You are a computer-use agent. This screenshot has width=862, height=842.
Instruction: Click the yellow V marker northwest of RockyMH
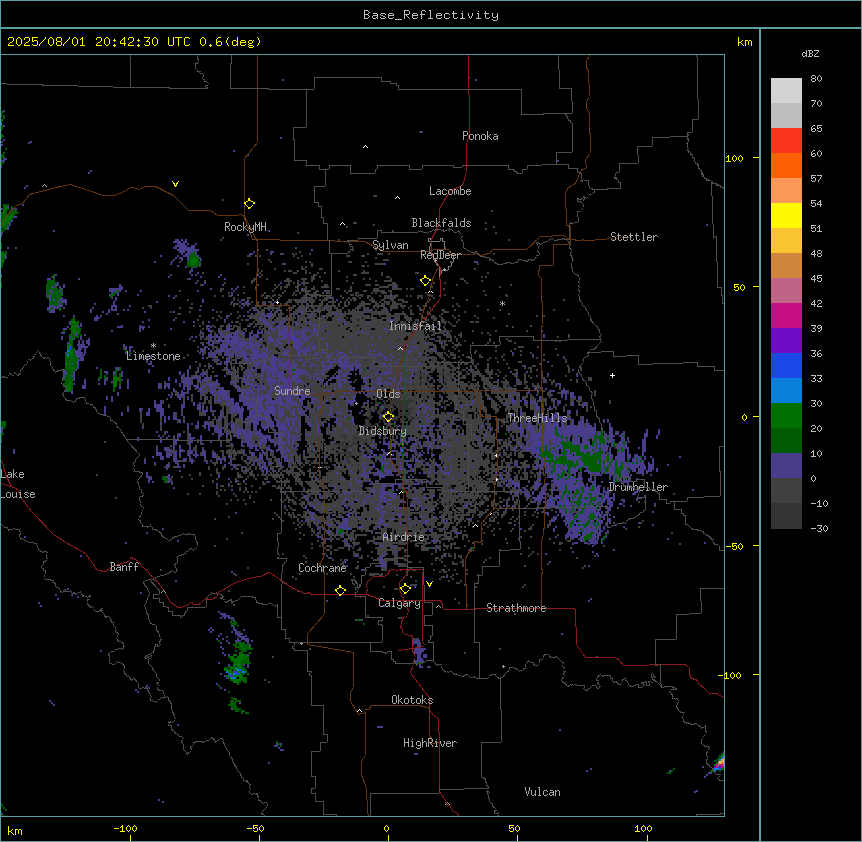pyautogui.click(x=175, y=184)
